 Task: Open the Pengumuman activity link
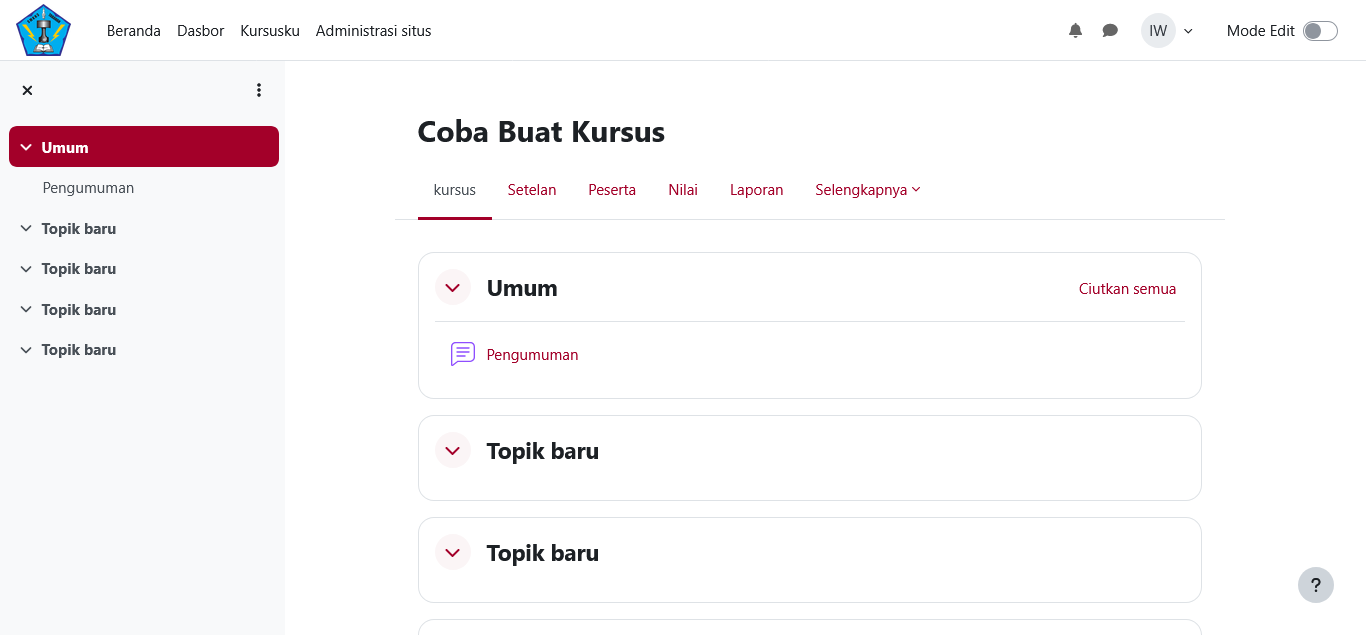tap(532, 355)
